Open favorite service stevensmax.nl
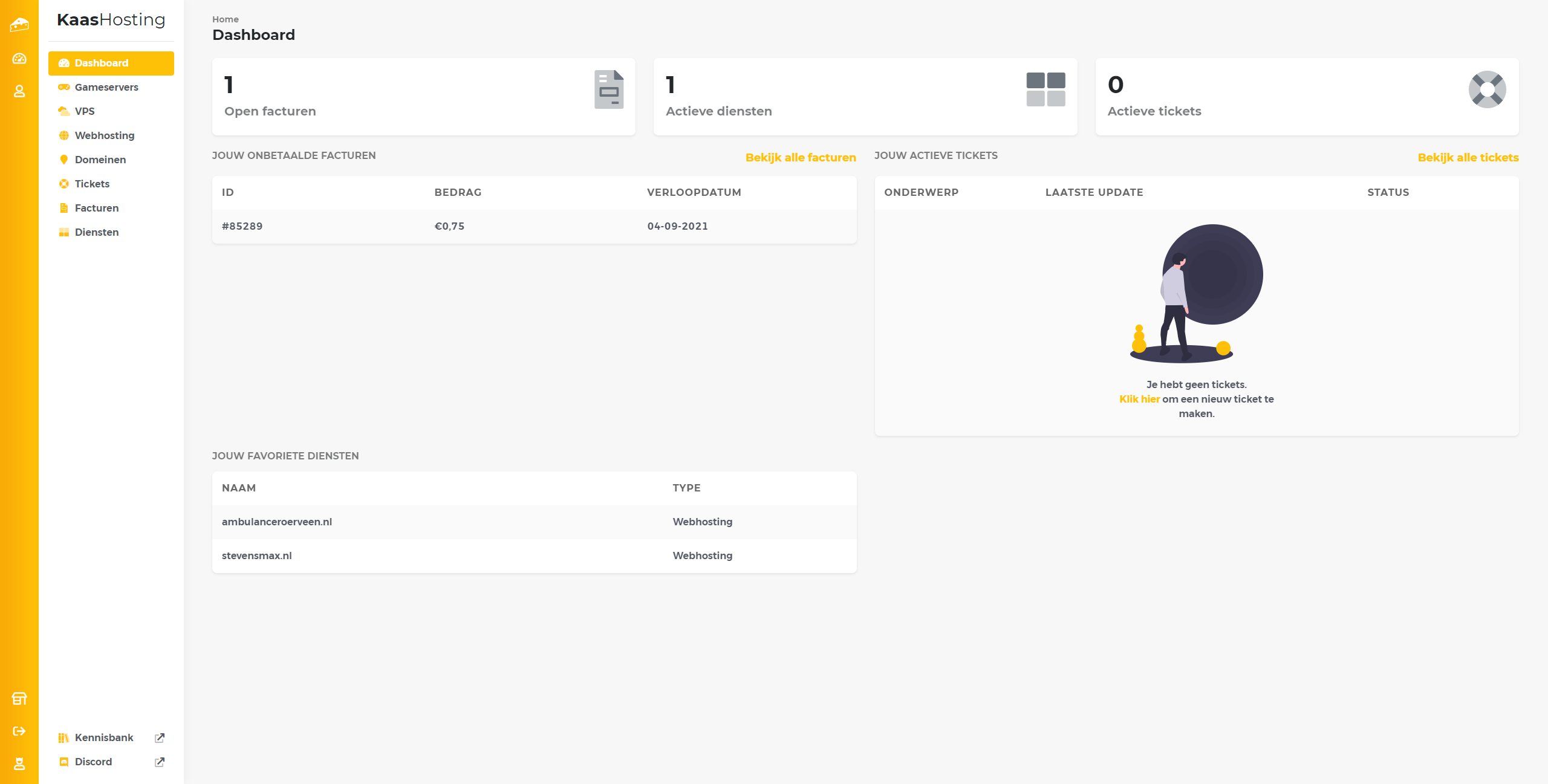The height and width of the screenshot is (784, 1548). [257, 556]
